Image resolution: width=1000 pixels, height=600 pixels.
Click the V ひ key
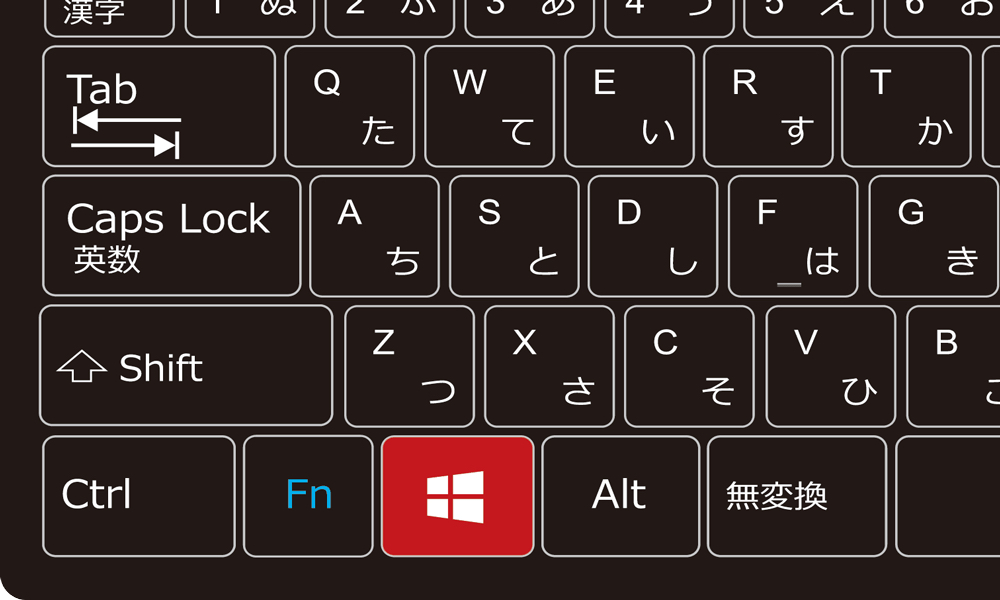[830, 366]
